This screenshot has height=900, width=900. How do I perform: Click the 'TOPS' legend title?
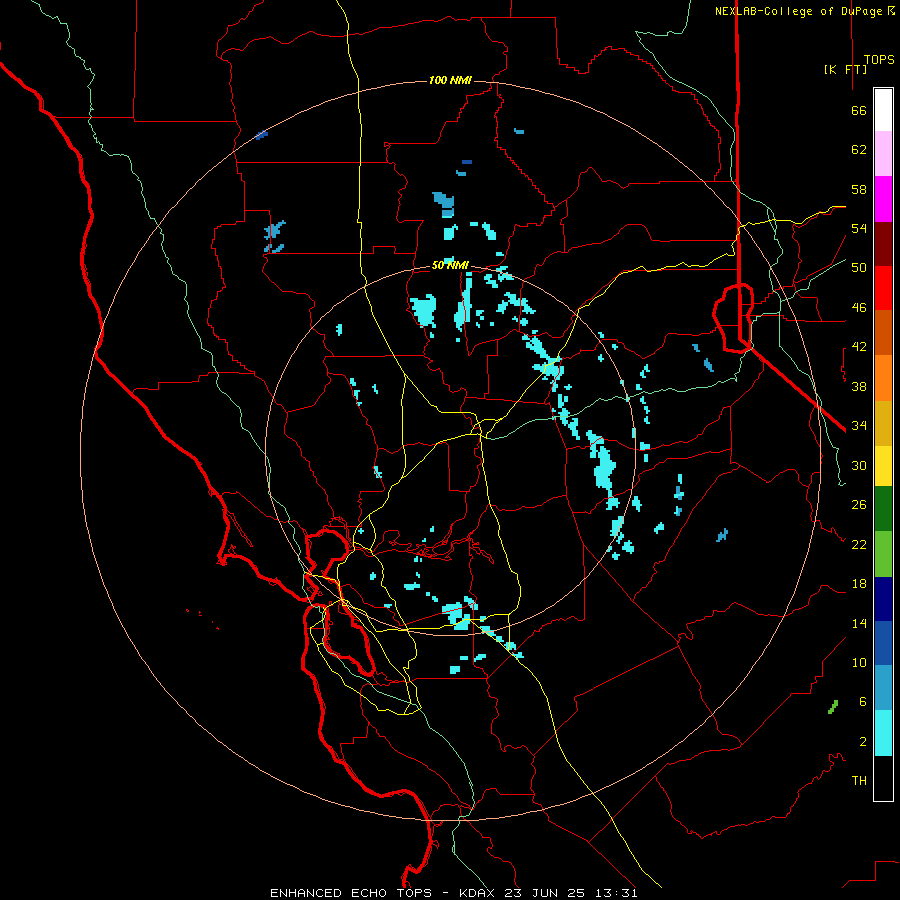point(879,59)
